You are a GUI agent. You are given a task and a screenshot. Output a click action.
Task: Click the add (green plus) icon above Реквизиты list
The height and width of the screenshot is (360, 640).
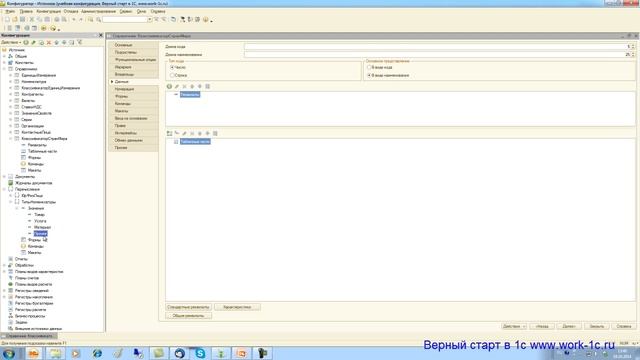[x=169, y=87]
